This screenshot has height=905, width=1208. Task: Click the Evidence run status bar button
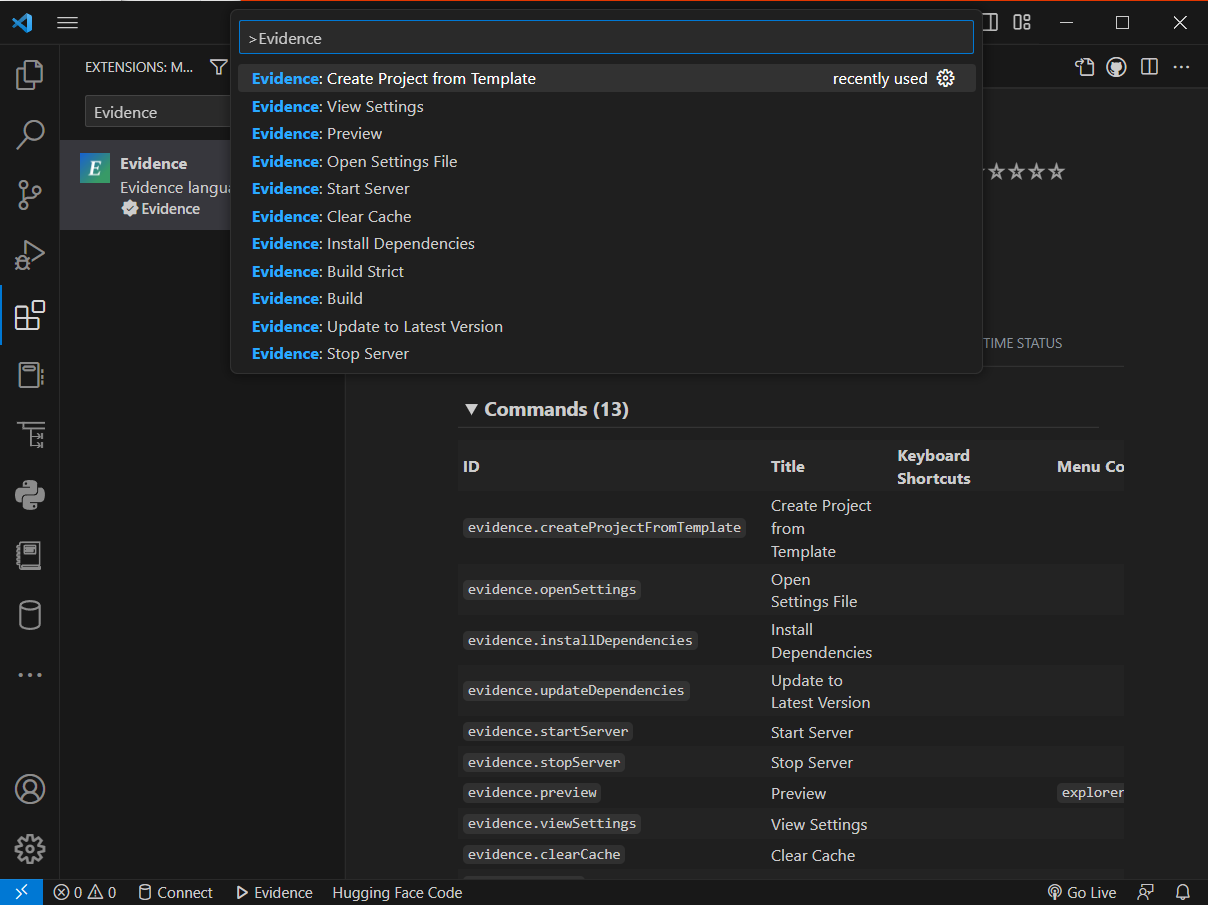pyautogui.click(x=274, y=892)
